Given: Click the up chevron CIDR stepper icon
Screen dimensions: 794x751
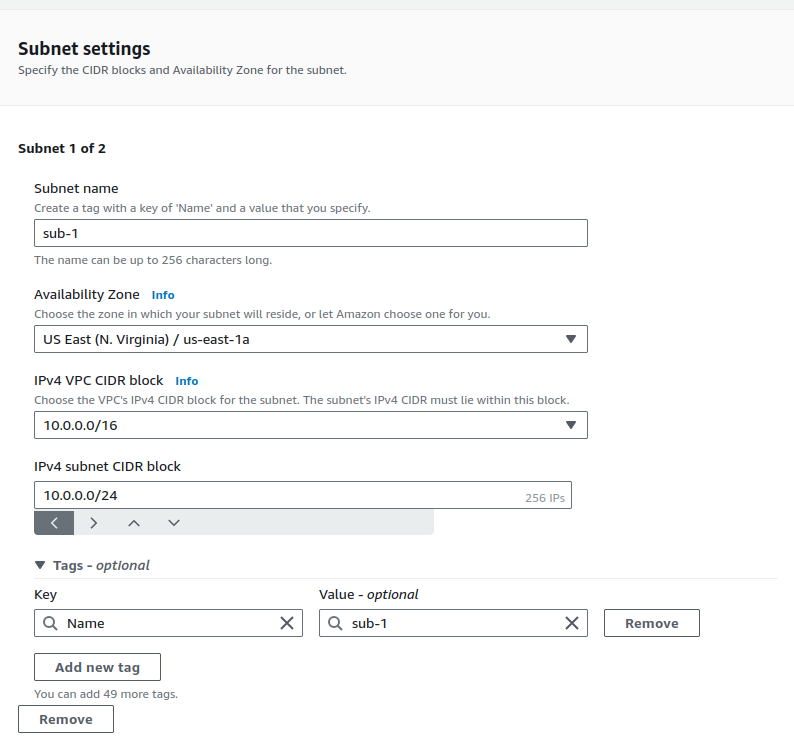Looking at the screenshot, I should (x=134, y=522).
